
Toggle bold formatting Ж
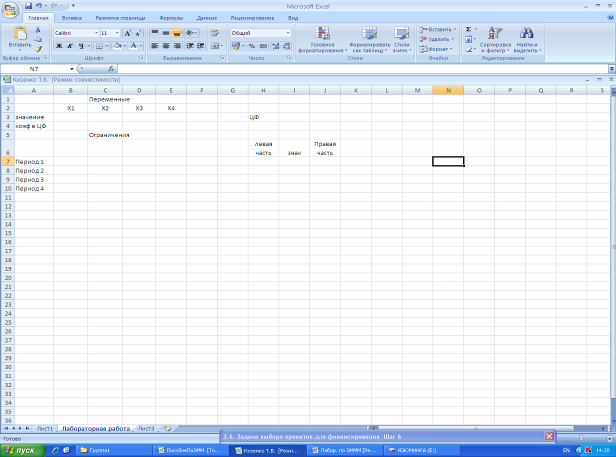coord(59,46)
